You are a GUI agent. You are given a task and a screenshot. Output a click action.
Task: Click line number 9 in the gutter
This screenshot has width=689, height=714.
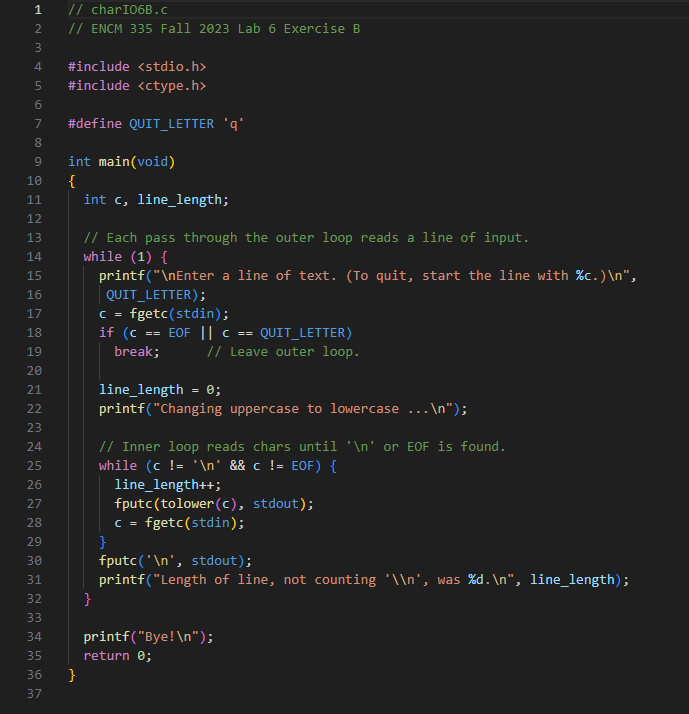point(38,162)
